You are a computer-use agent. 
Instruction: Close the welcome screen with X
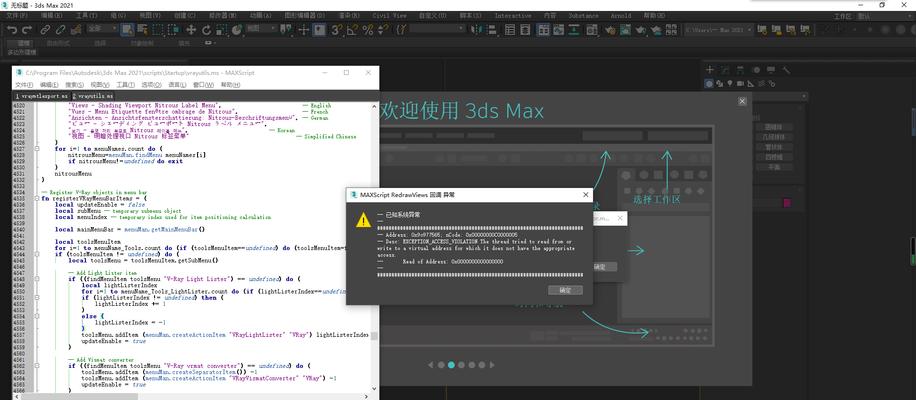click(x=742, y=102)
